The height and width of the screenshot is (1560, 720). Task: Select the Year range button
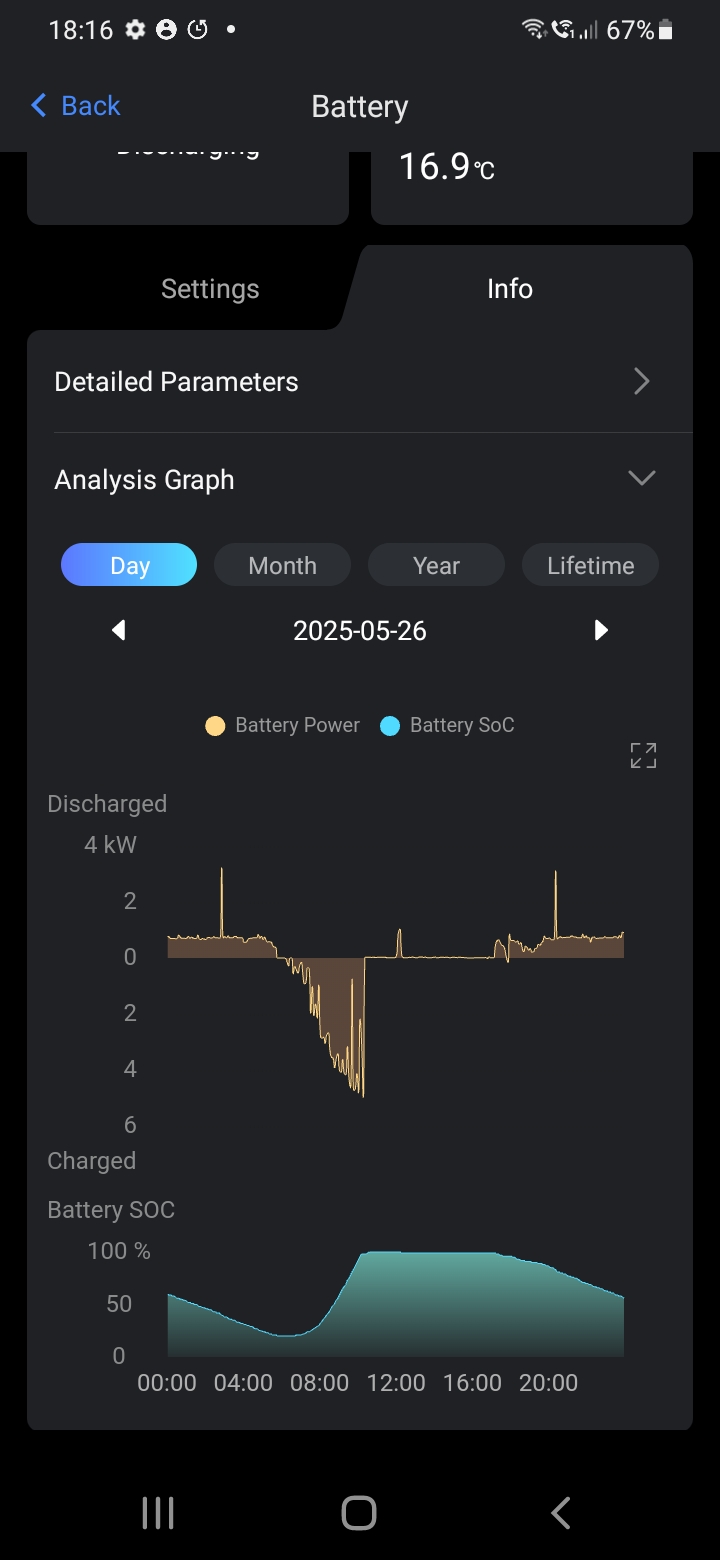click(x=436, y=565)
